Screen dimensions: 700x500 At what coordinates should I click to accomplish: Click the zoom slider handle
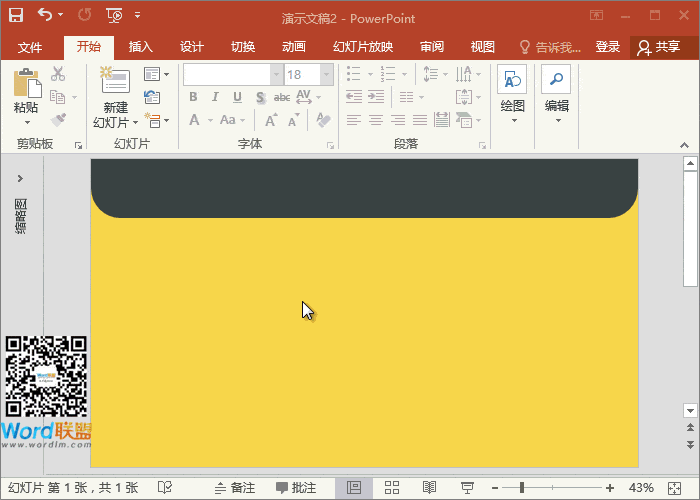point(521,487)
